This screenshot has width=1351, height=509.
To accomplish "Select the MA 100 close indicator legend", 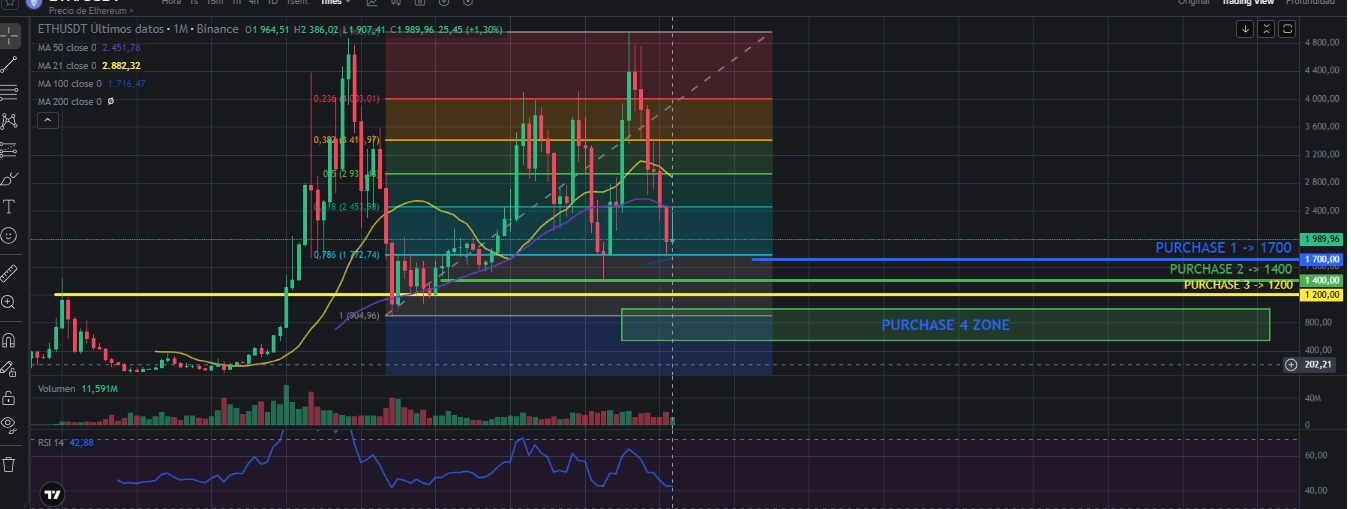I will tap(91, 84).
